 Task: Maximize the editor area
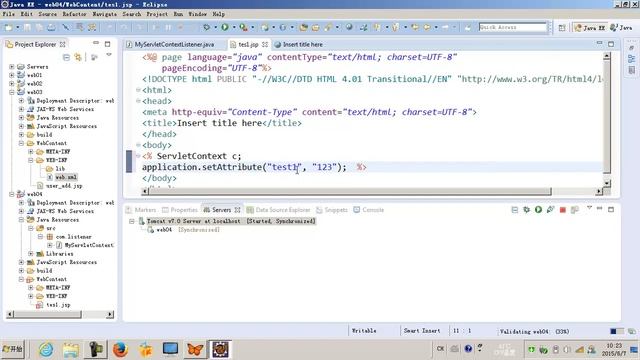click(x=611, y=44)
